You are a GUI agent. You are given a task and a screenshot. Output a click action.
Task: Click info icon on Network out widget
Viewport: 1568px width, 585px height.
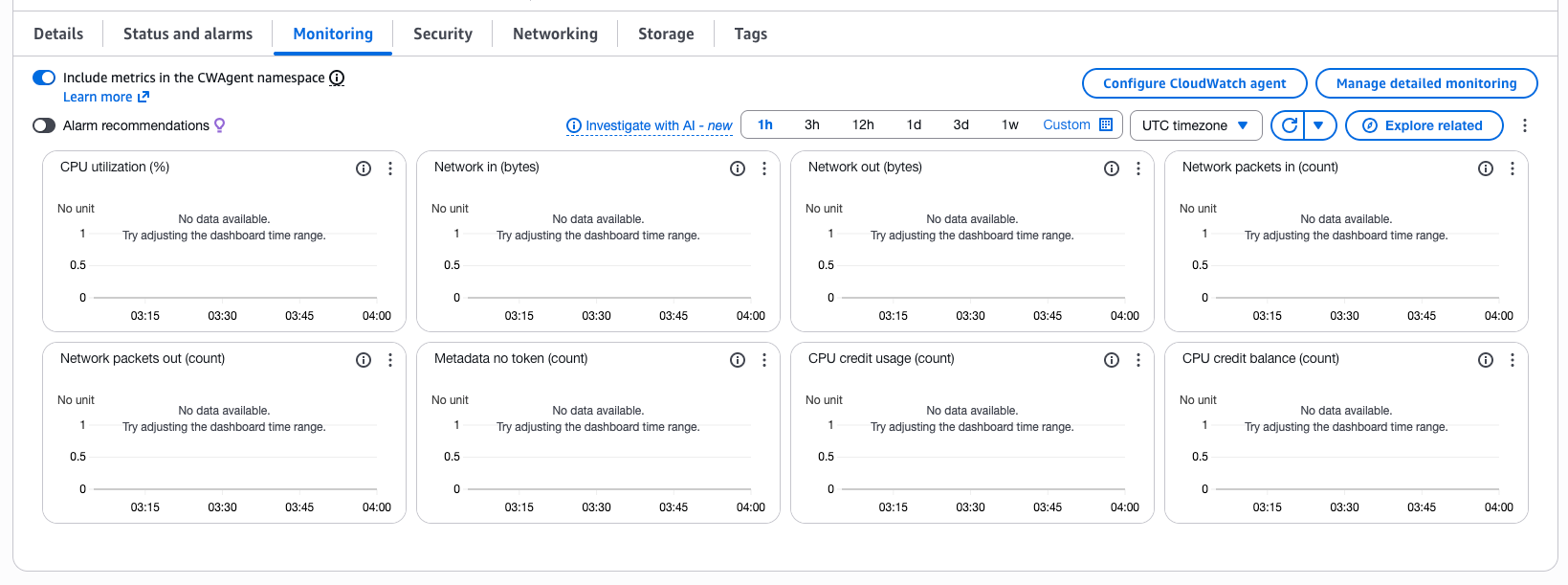[1112, 169]
